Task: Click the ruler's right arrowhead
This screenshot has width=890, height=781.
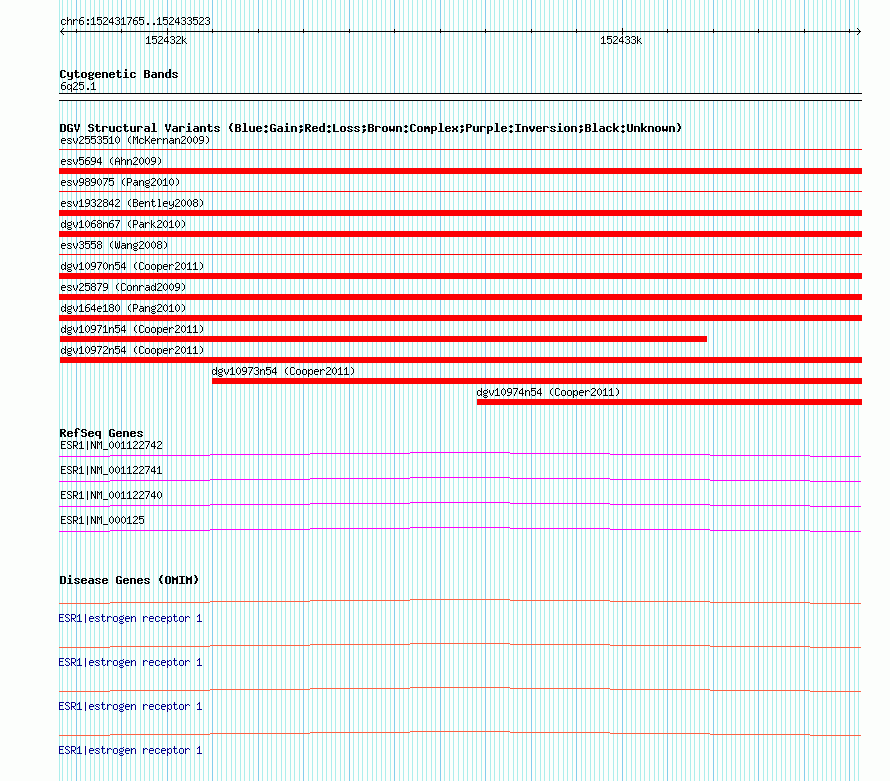Action: [x=858, y=31]
